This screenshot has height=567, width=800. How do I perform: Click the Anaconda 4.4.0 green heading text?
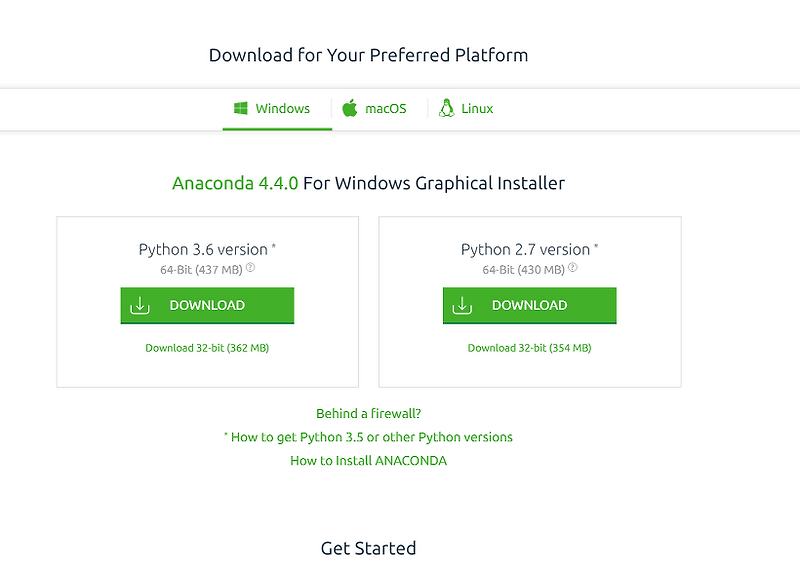point(235,183)
